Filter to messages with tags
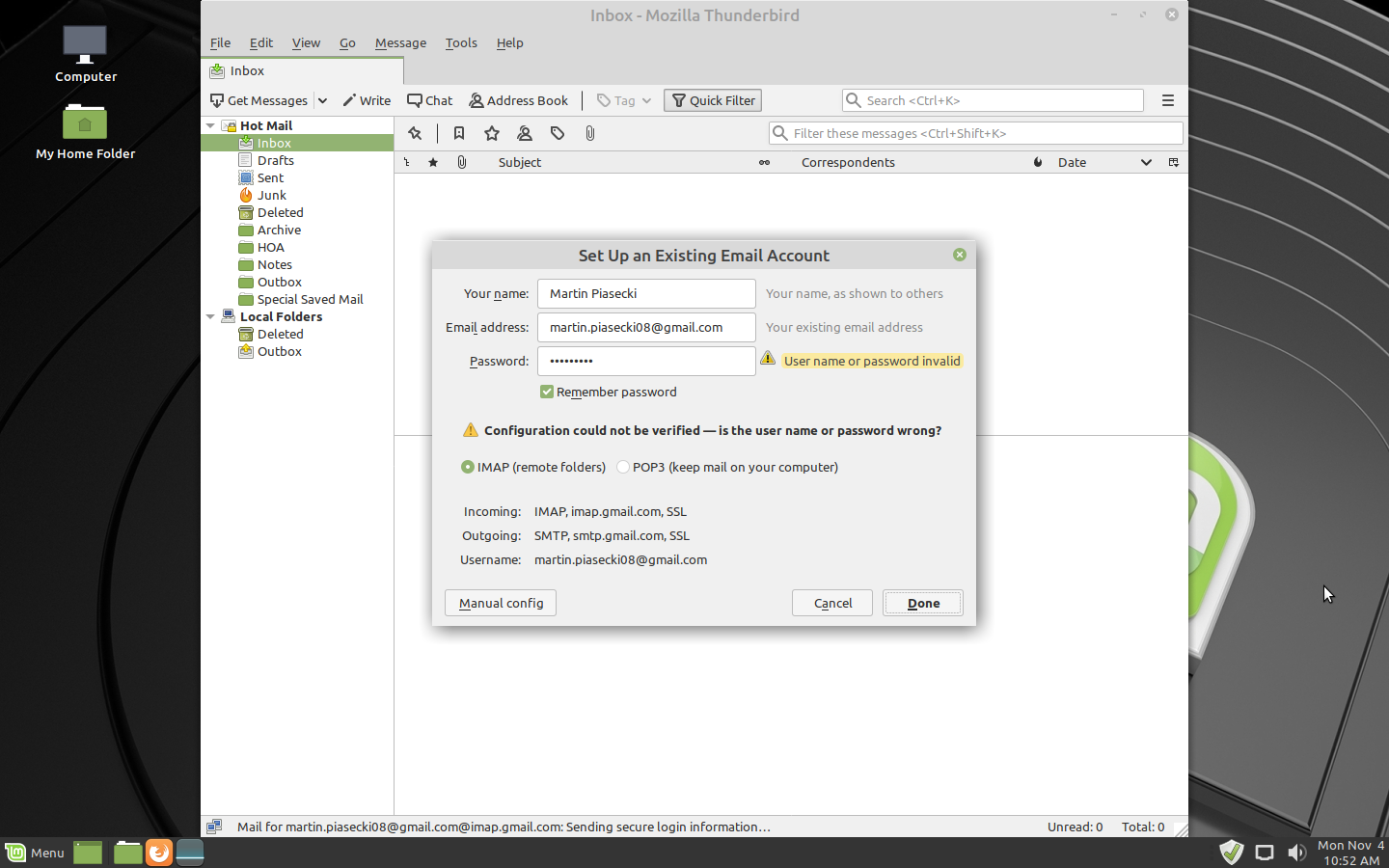1389x868 pixels. coord(558,133)
